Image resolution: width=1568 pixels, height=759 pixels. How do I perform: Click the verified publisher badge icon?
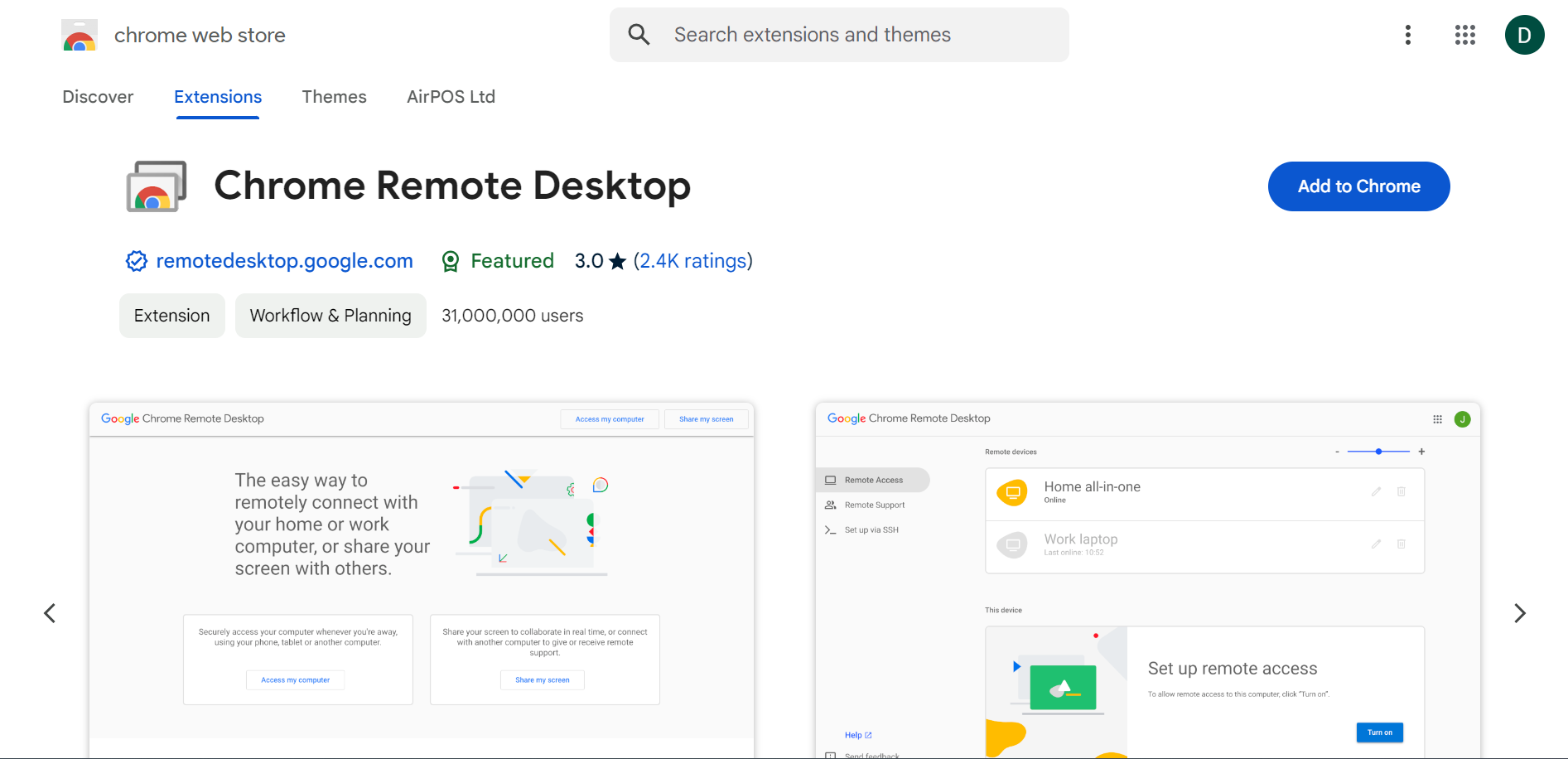coord(137,261)
